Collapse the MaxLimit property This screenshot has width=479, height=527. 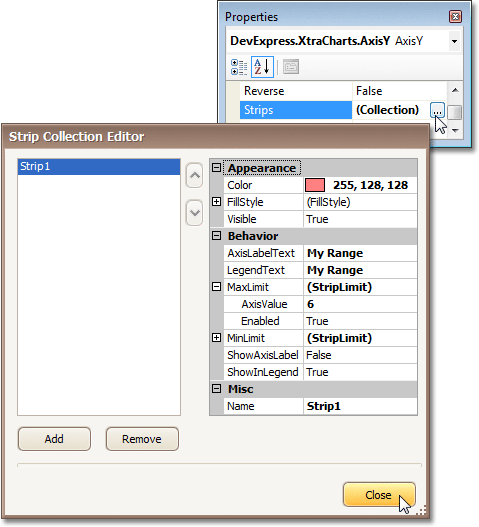pyautogui.click(x=216, y=287)
